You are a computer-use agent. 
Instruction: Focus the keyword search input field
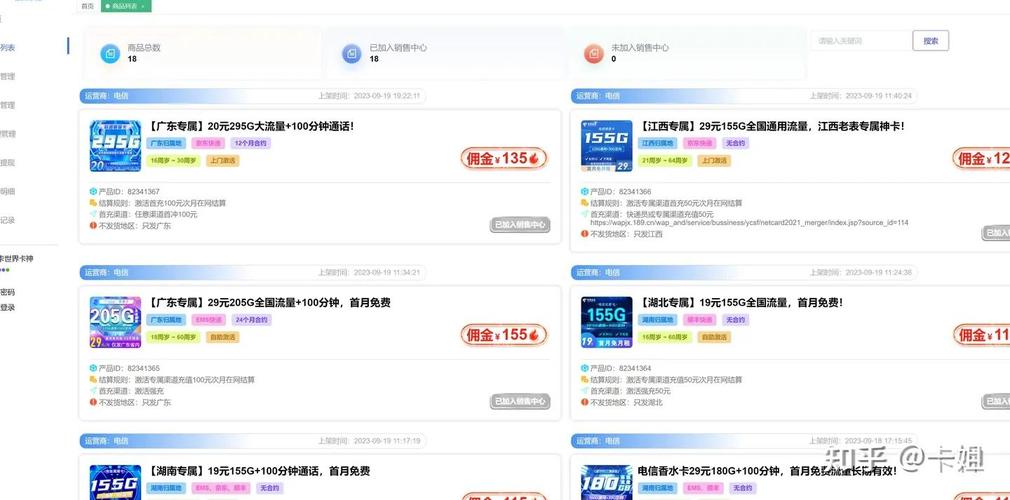pos(861,41)
